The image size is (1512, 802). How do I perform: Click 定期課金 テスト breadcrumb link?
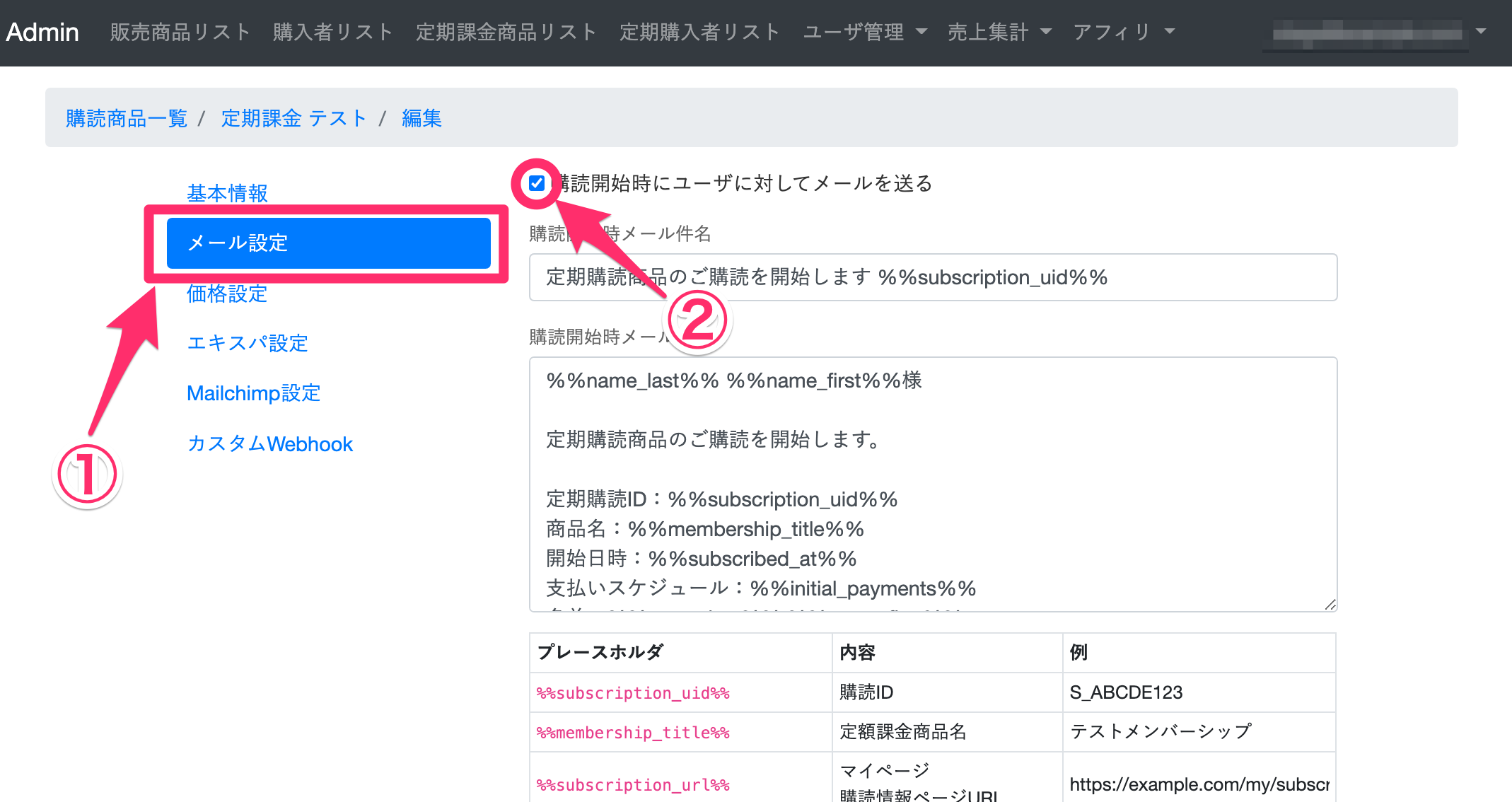(293, 118)
